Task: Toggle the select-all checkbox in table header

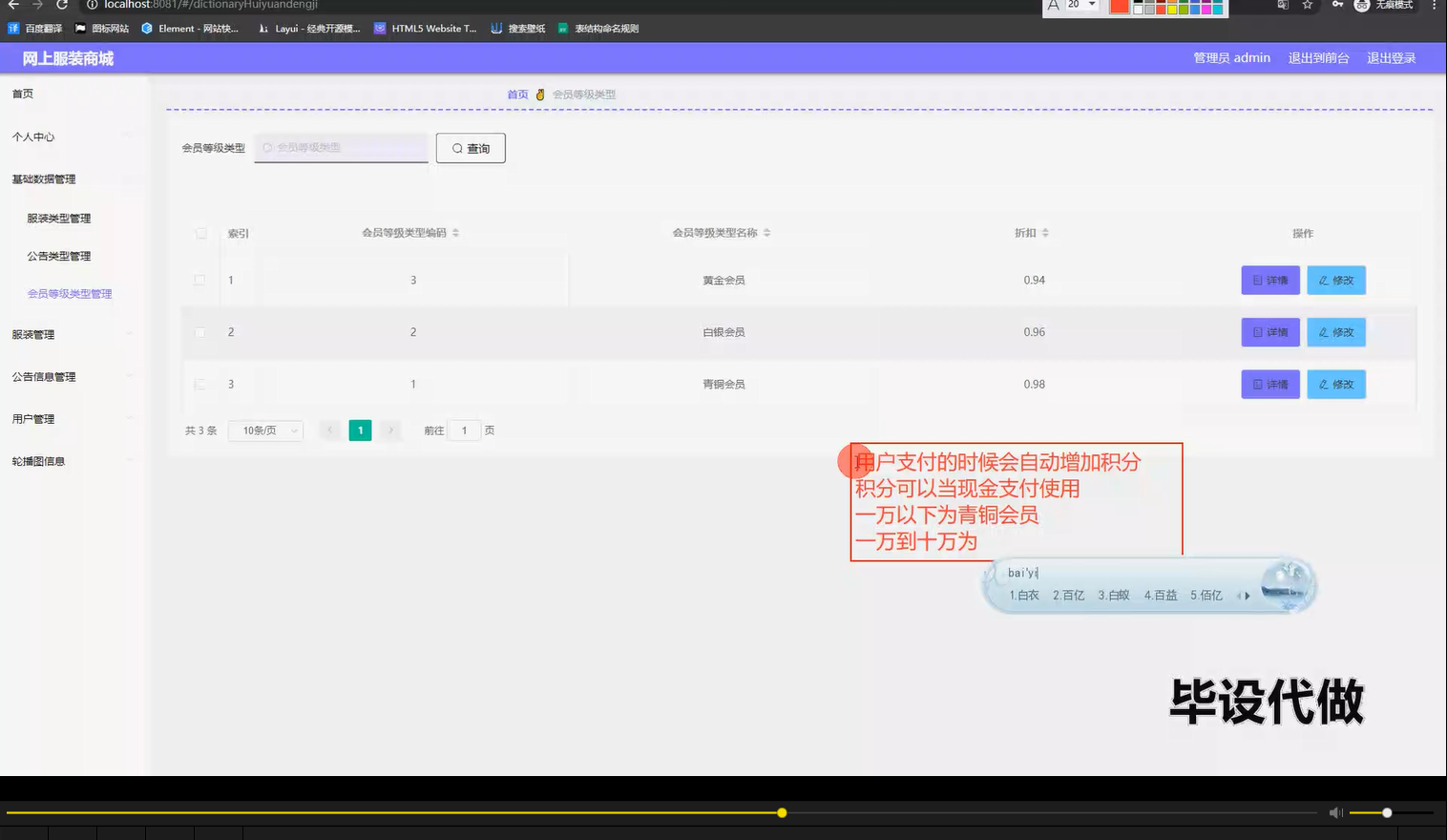Action: (x=201, y=232)
